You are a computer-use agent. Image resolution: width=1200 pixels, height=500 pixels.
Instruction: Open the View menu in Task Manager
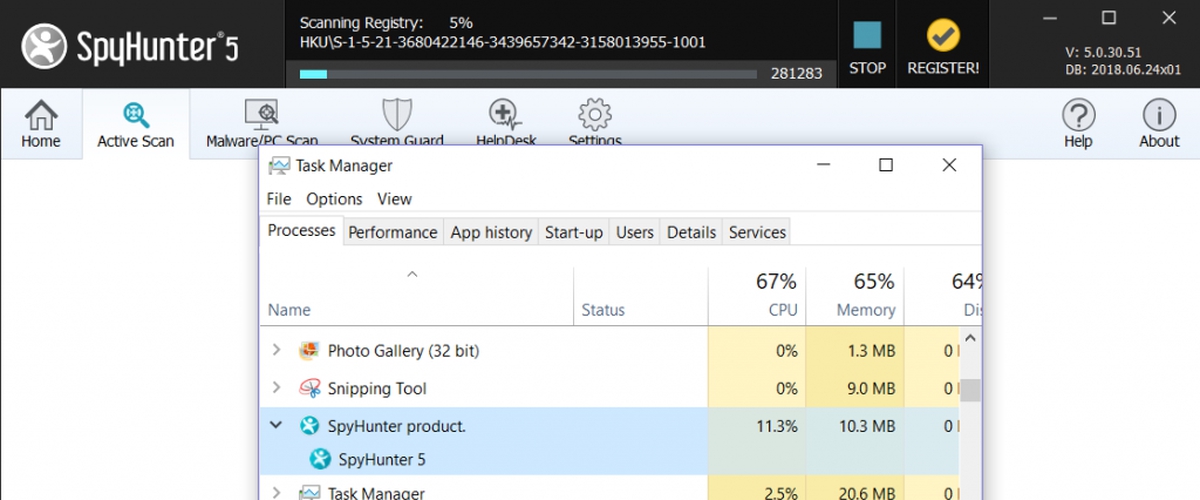coord(394,199)
